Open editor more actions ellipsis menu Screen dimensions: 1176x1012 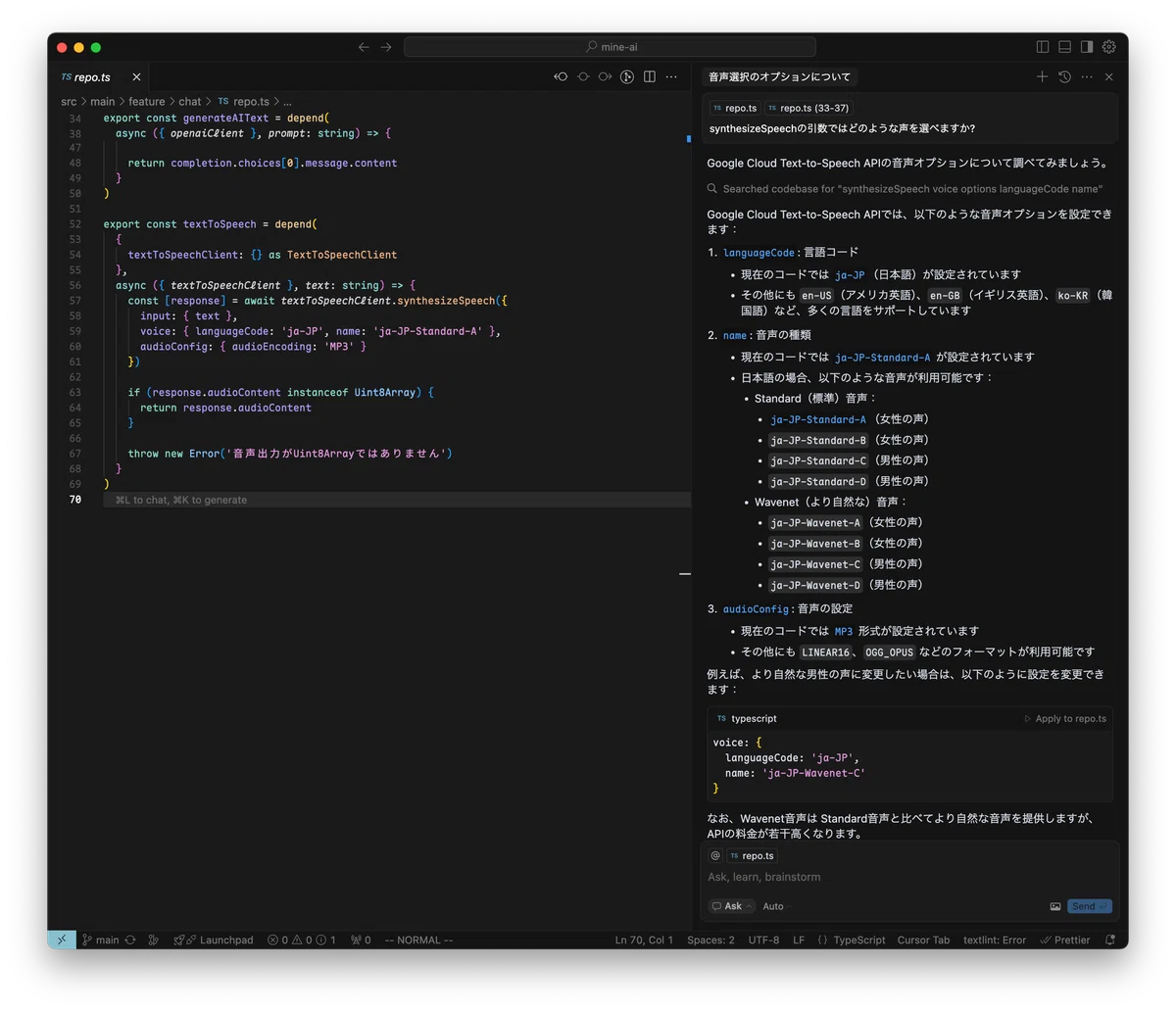point(671,76)
